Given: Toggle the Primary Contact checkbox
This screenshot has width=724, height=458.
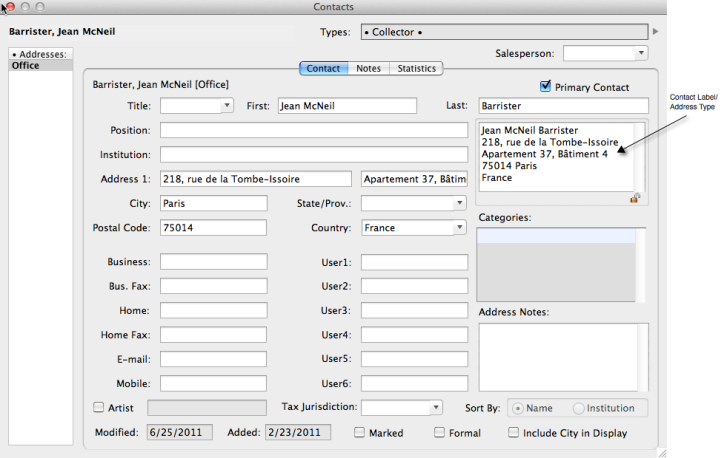Looking at the screenshot, I should pyautogui.click(x=546, y=87).
